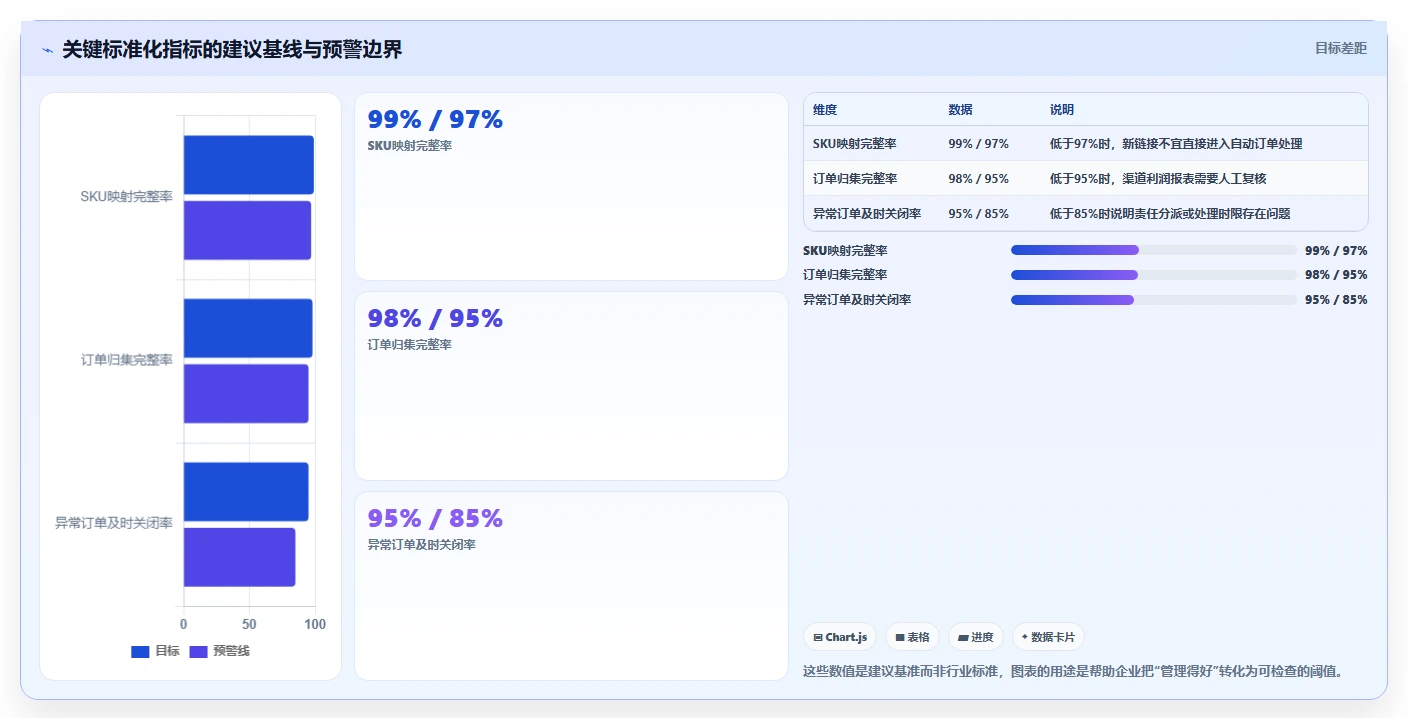Click the panel title 关键标准化指标的建议基线与预警边界

click(232, 49)
